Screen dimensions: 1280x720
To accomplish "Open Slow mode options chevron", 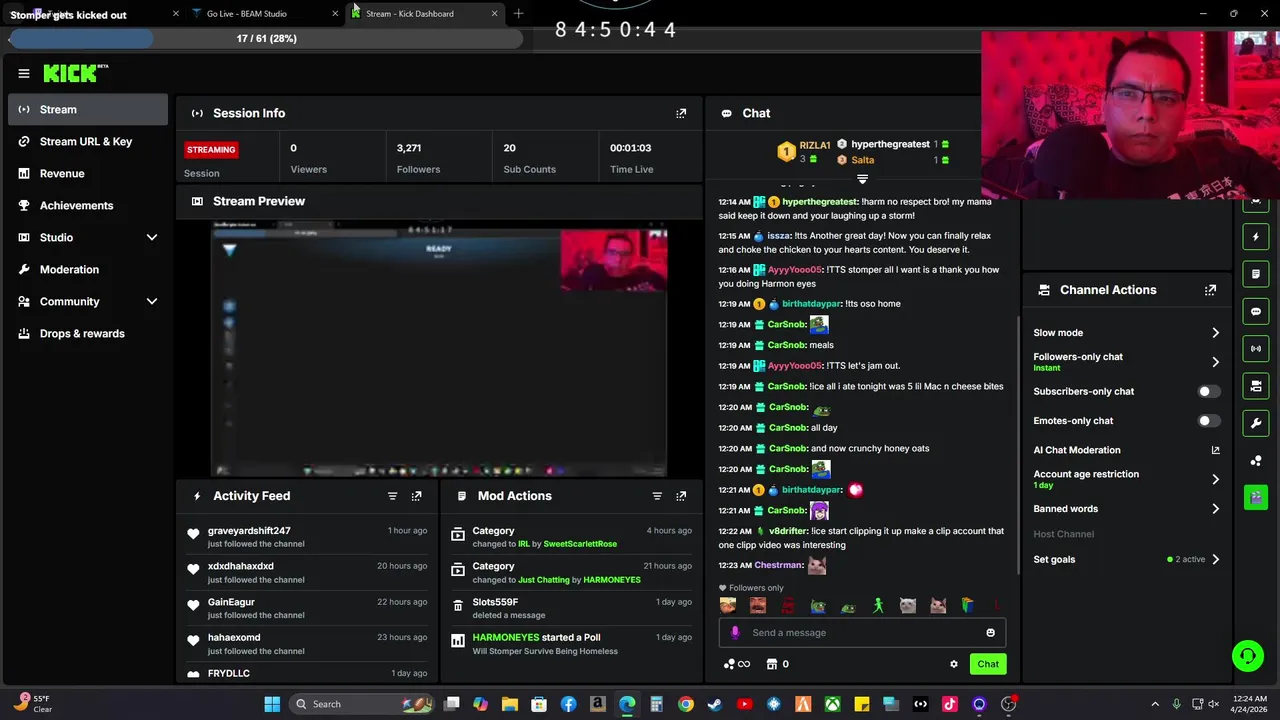I will pos(1215,333).
